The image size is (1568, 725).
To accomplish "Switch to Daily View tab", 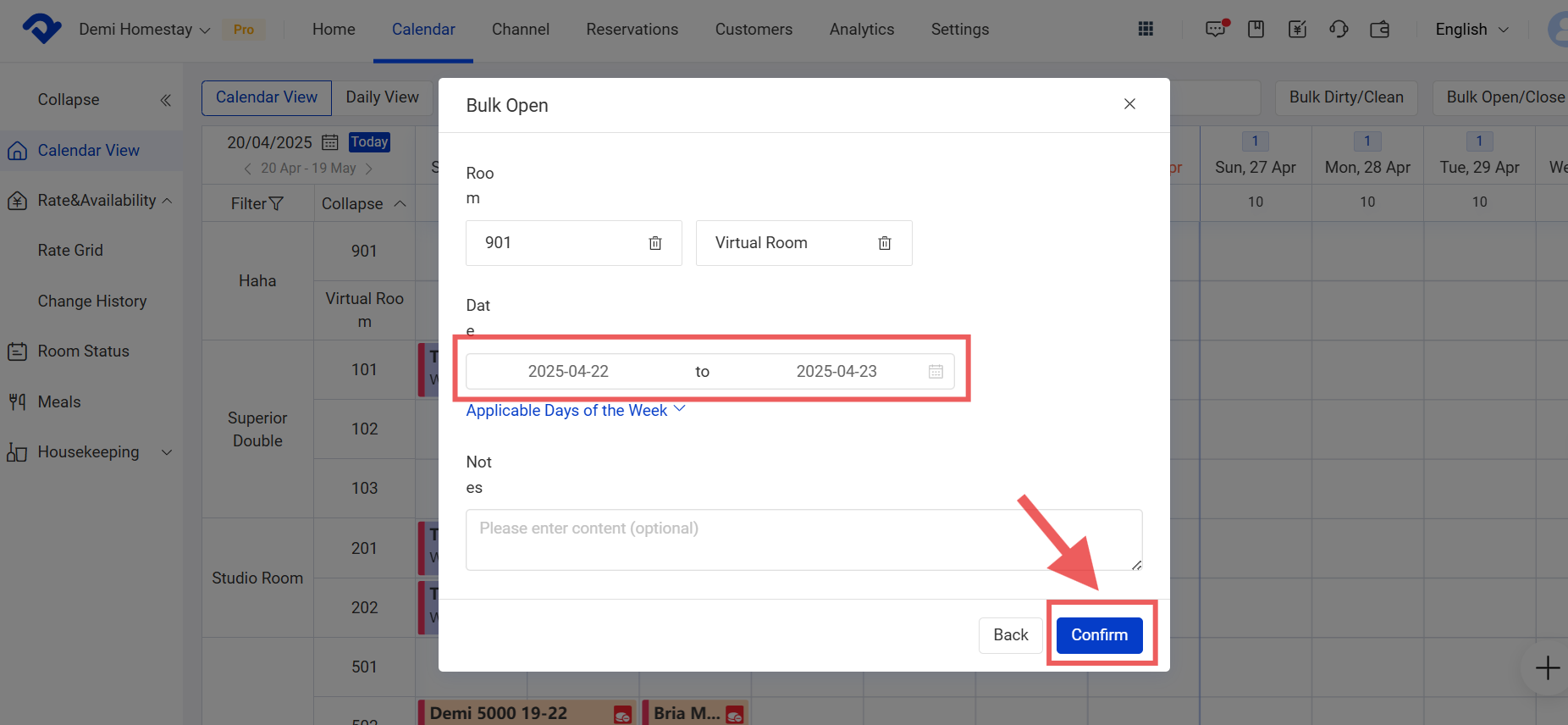I will coord(382,97).
